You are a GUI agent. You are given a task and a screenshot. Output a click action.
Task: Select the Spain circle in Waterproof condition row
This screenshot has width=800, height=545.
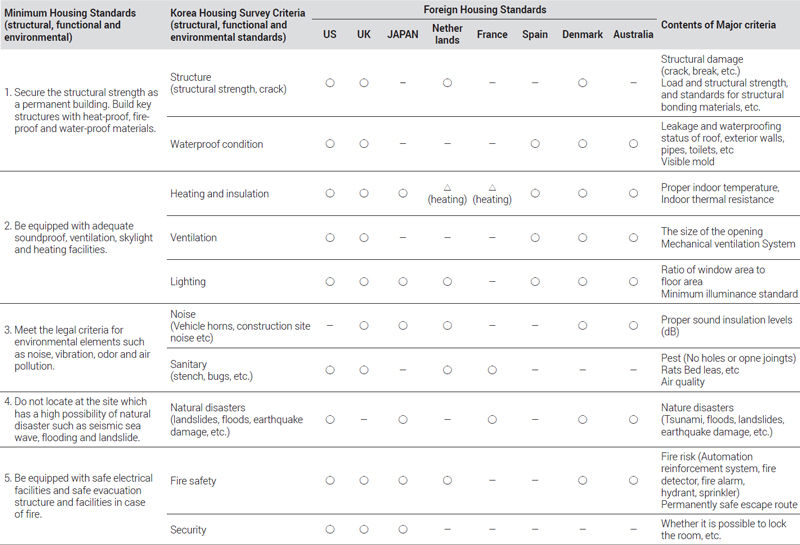click(535, 144)
